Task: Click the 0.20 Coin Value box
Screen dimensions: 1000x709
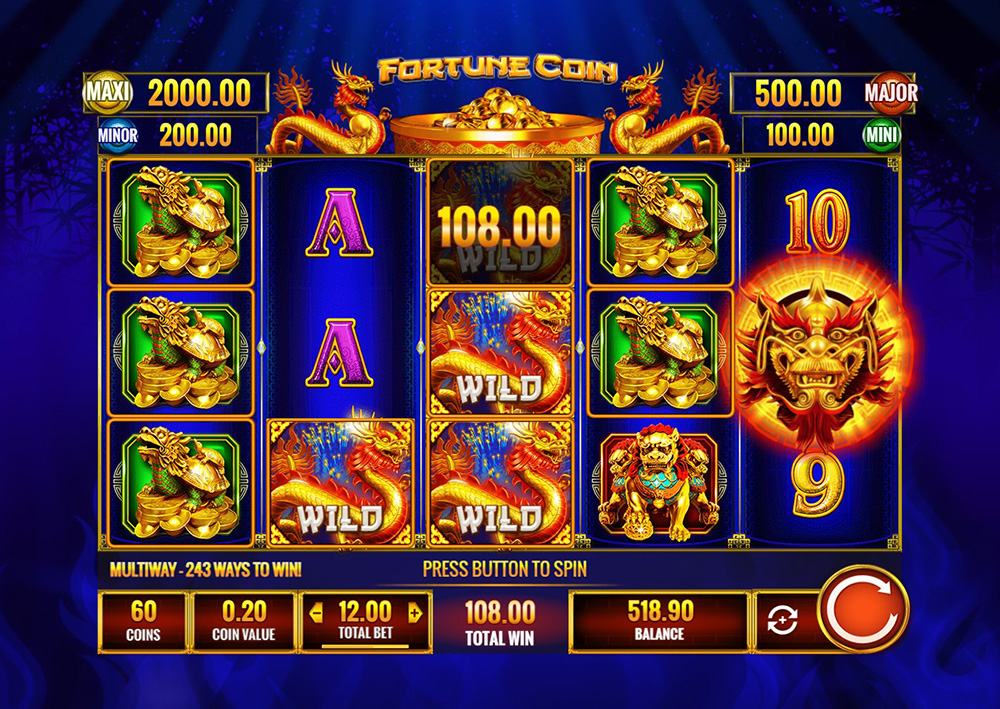Action: pyautogui.click(x=244, y=621)
